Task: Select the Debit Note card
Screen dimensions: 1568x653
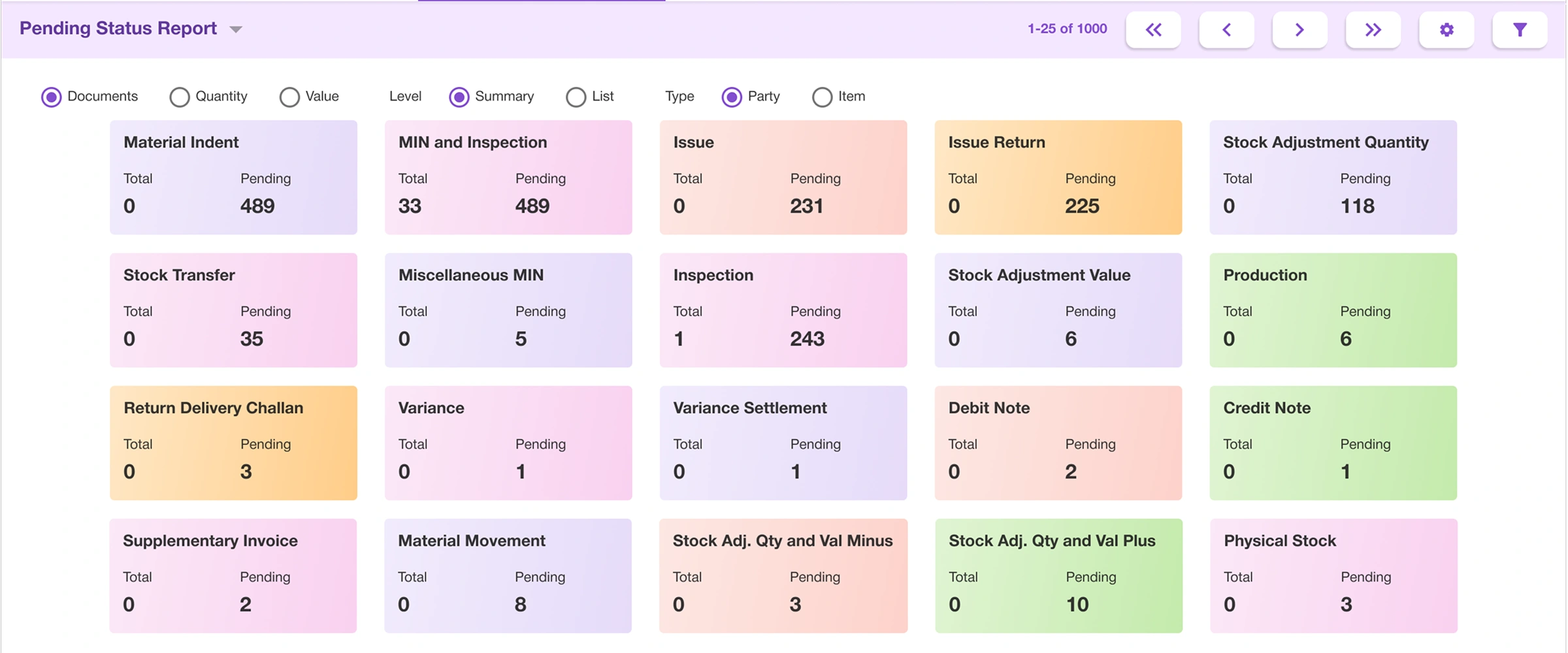Action: [1058, 443]
